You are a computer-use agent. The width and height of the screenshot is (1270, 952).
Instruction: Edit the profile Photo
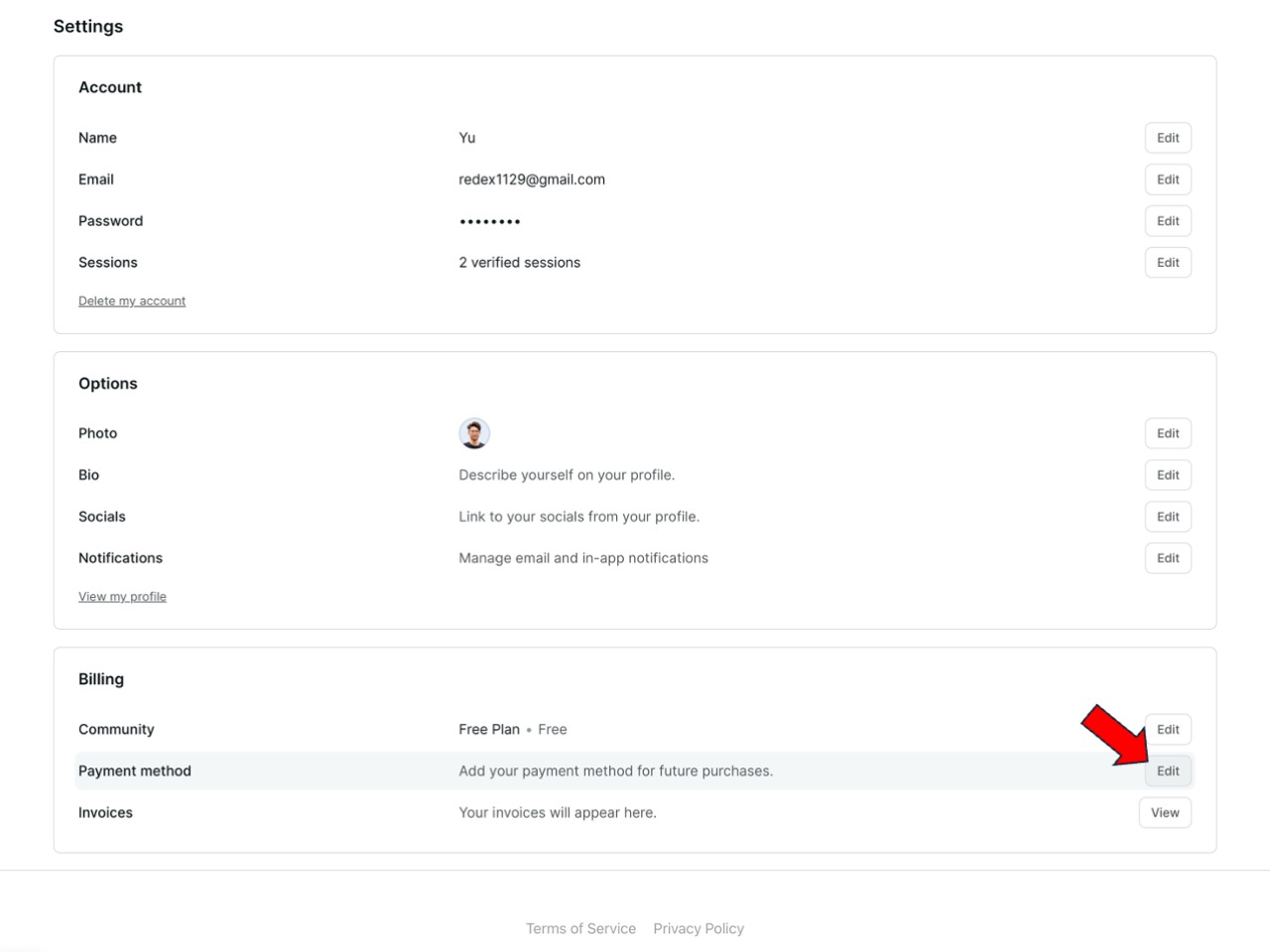click(x=1168, y=433)
